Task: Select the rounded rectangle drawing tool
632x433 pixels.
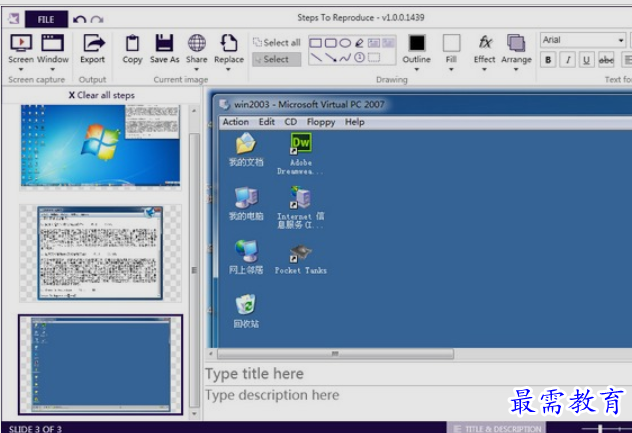Action: pyautogui.click(x=331, y=43)
